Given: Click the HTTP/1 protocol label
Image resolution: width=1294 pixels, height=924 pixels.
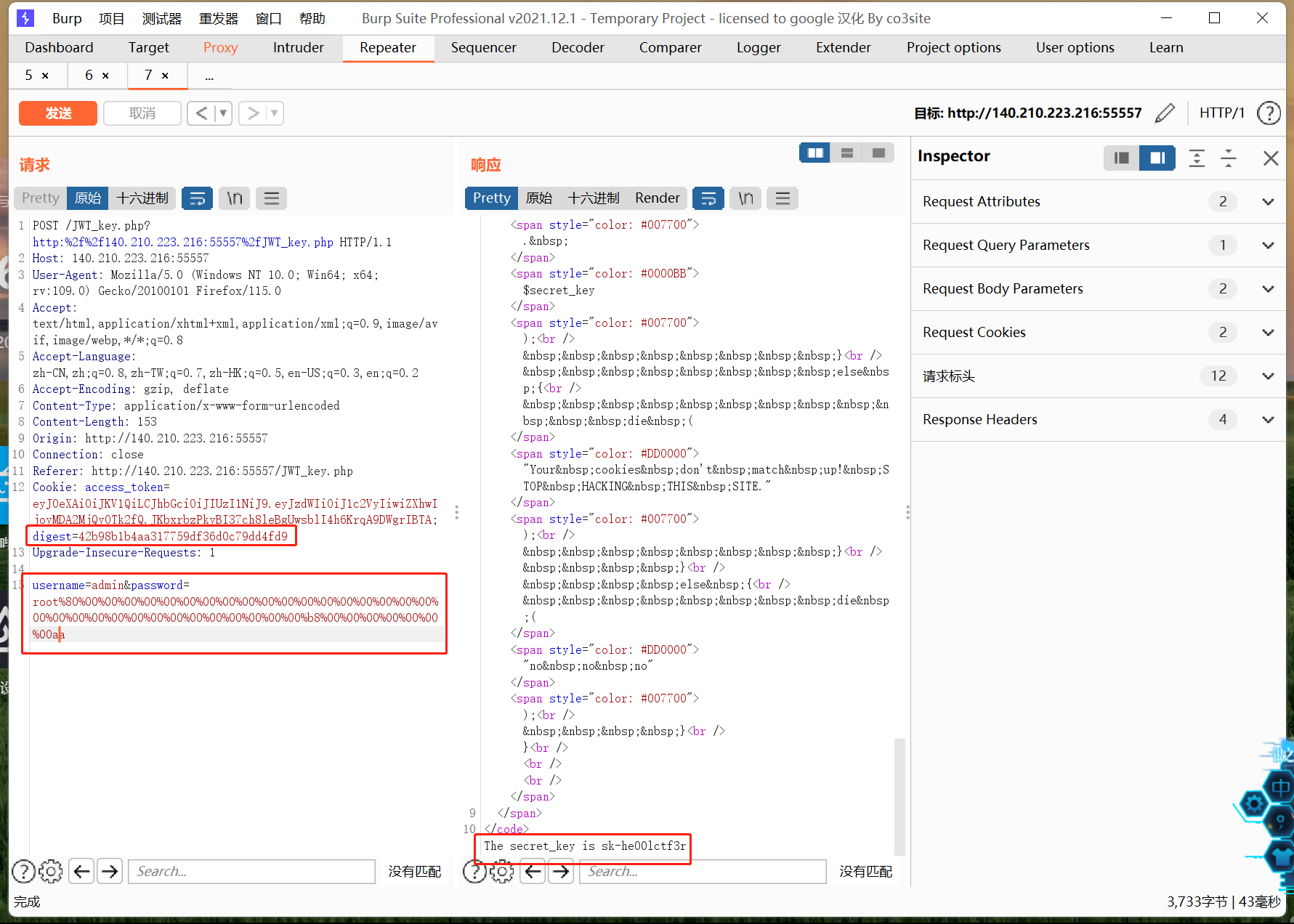Looking at the screenshot, I should click(1221, 113).
